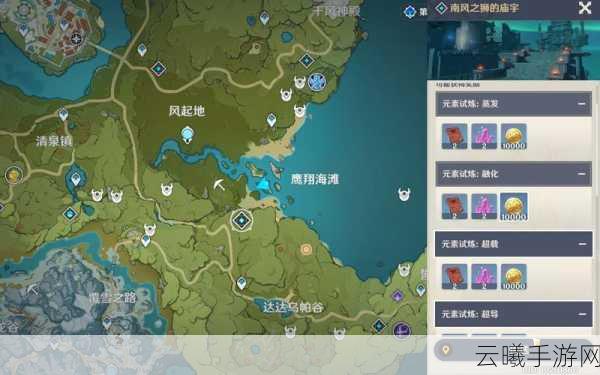Click the cyan player arrow marker near 鹰翔海滩
This screenshot has height=375, width=600.
(x=263, y=184)
